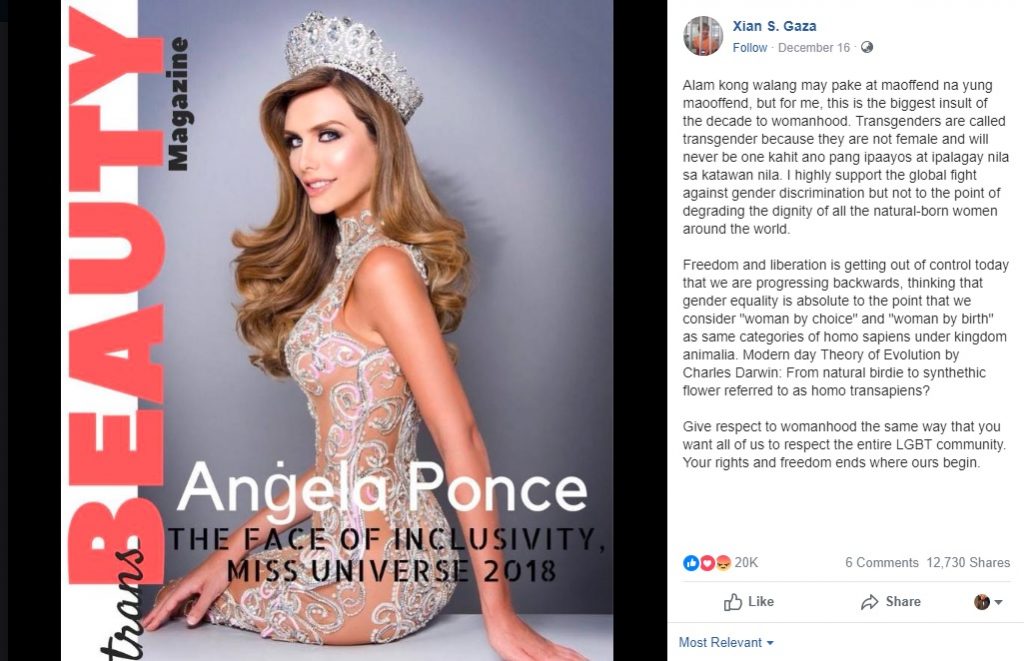The image size is (1024, 661).
Task: Open the Xian S. Gaza profile name link
Action: (x=774, y=26)
